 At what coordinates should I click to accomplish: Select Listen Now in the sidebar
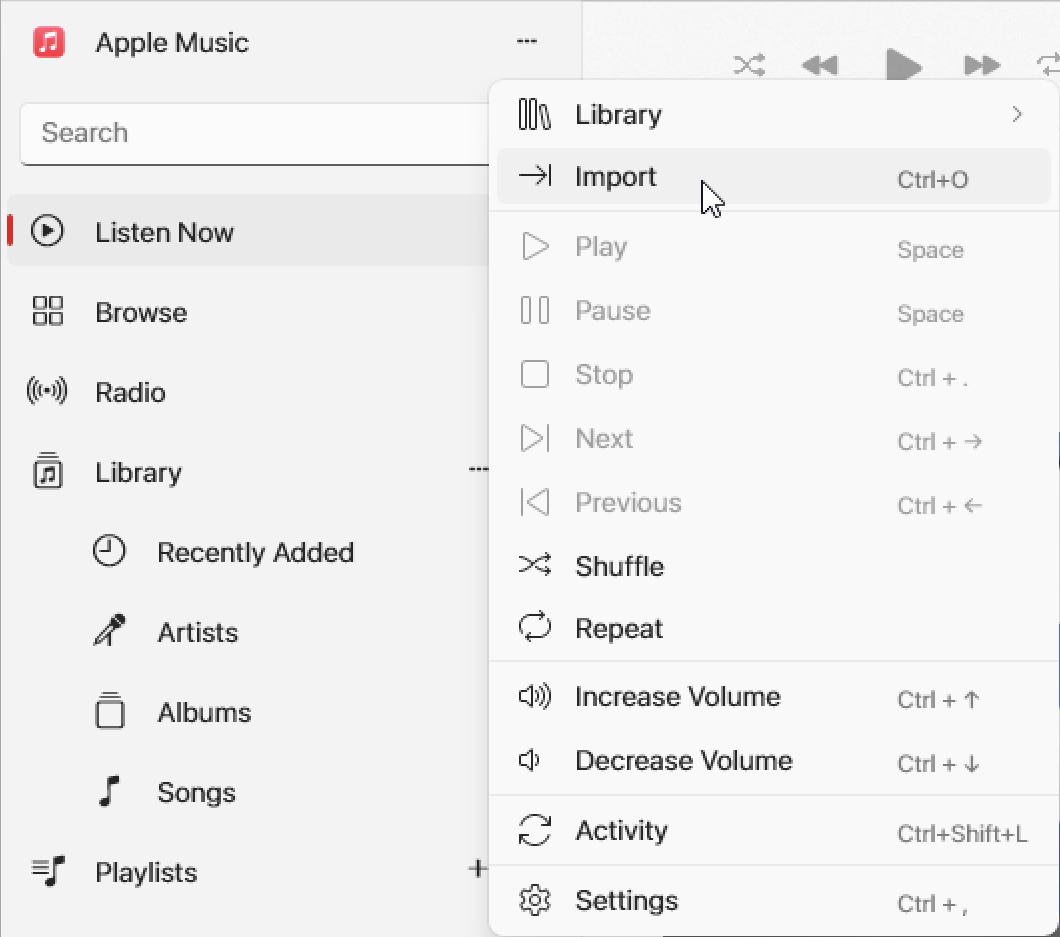(x=247, y=231)
